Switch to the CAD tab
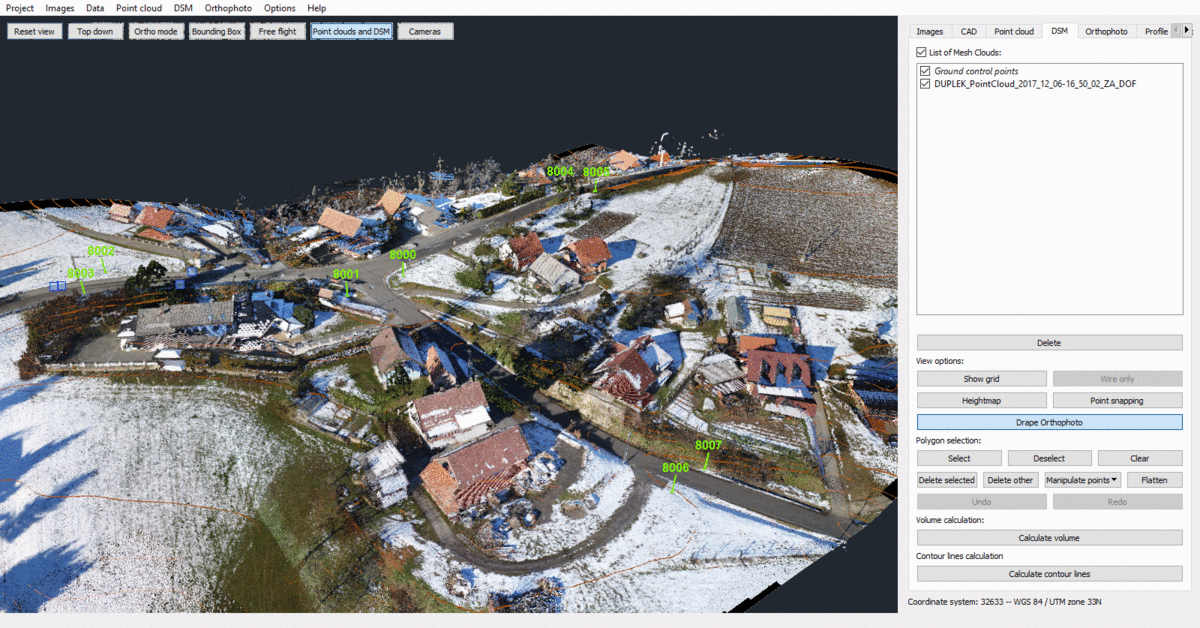Viewport: 1200px width, 628px height. (969, 31)
